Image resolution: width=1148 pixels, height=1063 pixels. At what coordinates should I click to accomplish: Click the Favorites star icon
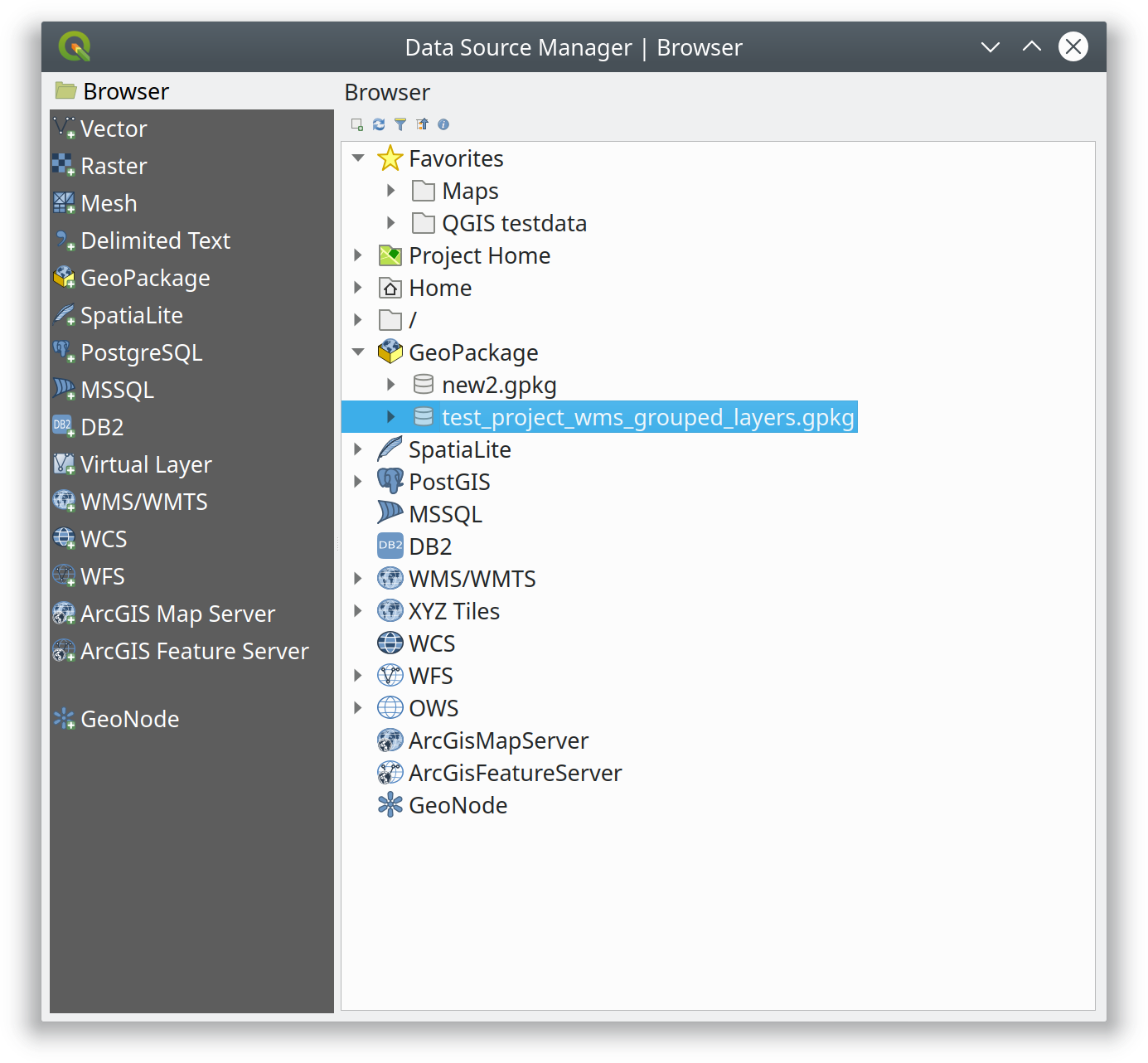(x=390, y=158)
